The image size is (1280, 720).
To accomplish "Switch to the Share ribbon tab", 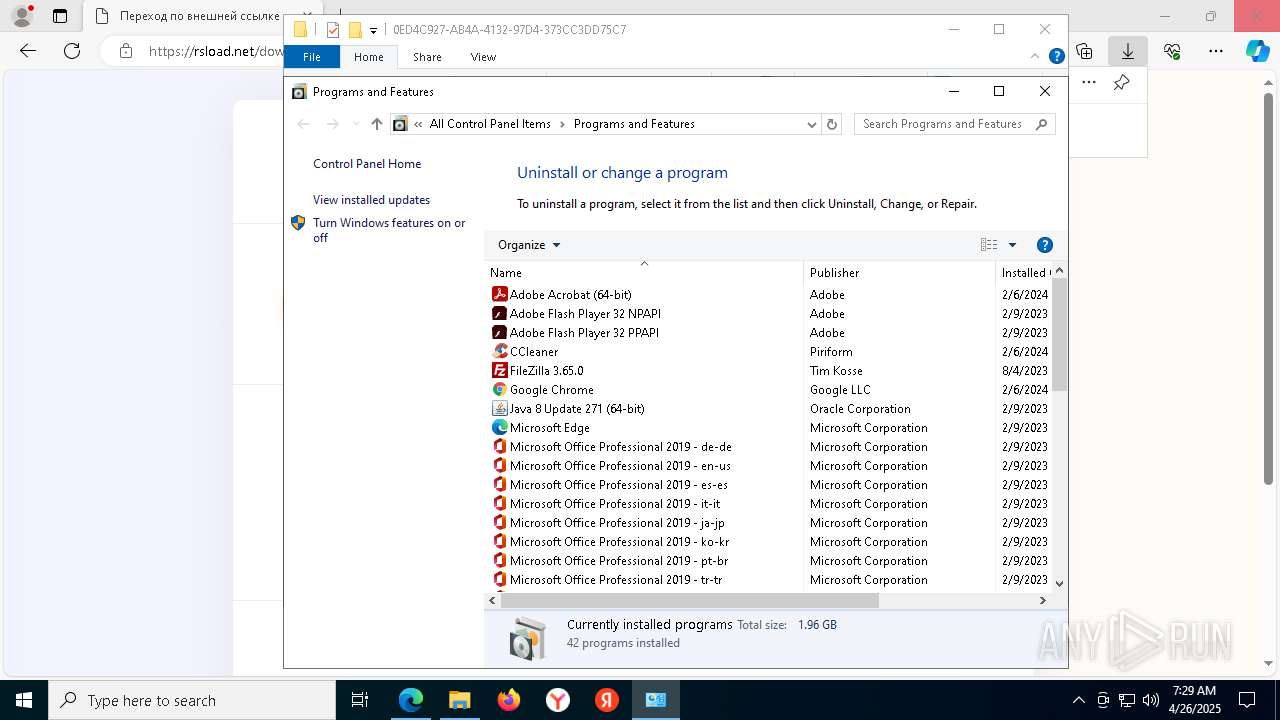I will pyautogui.click(x=427, y=57).
